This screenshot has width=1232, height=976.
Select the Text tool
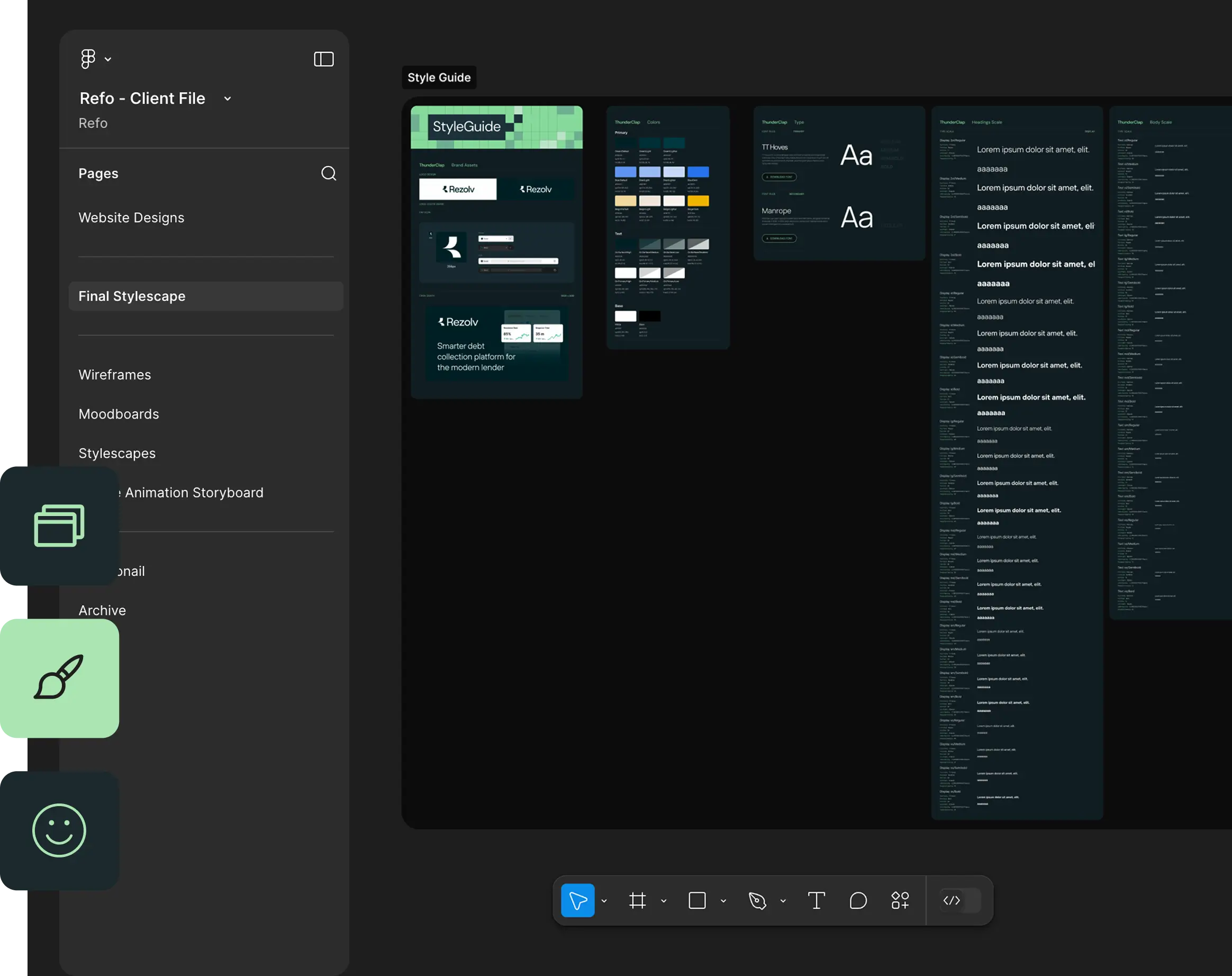click(816, 900)
